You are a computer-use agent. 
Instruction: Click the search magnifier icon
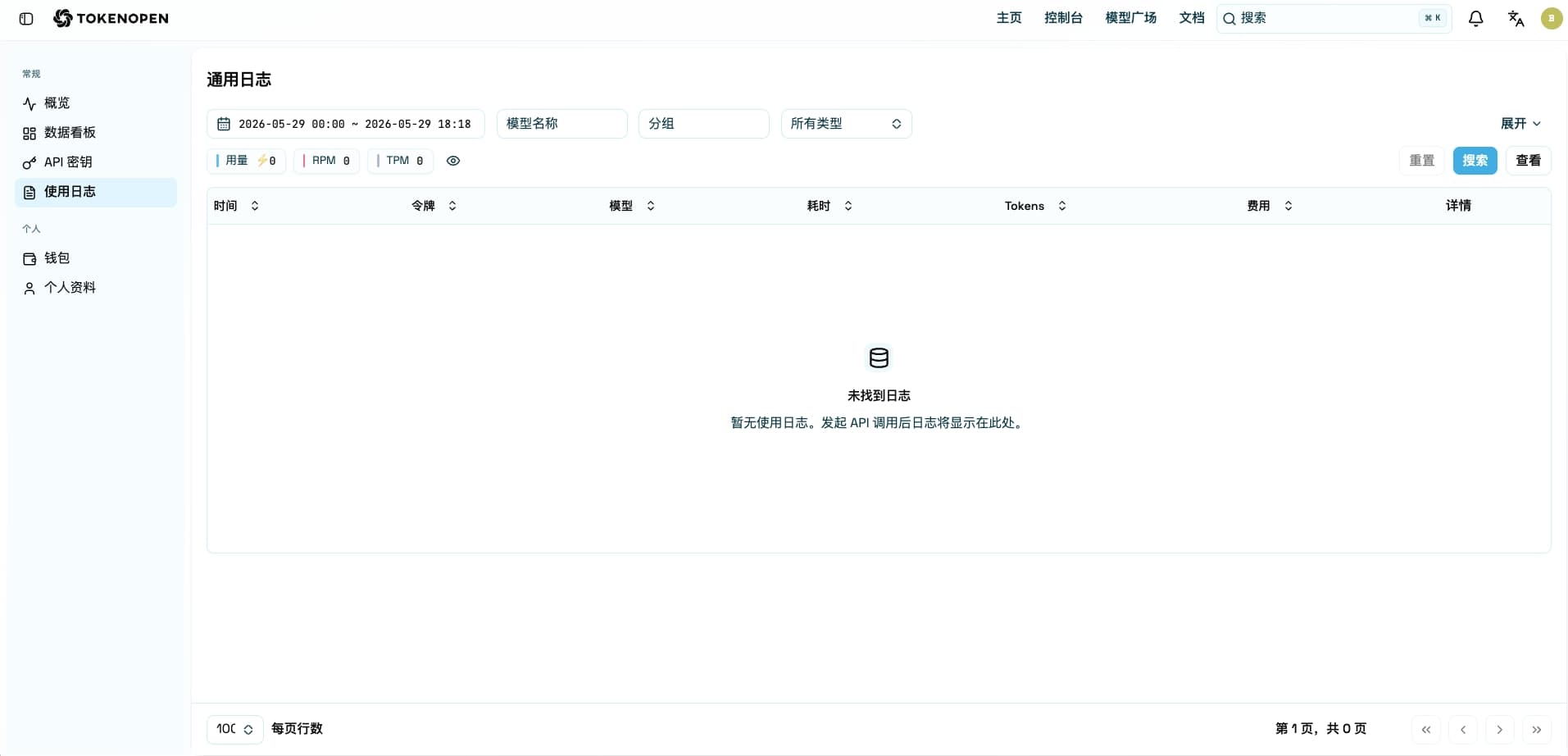[1229, 19]
